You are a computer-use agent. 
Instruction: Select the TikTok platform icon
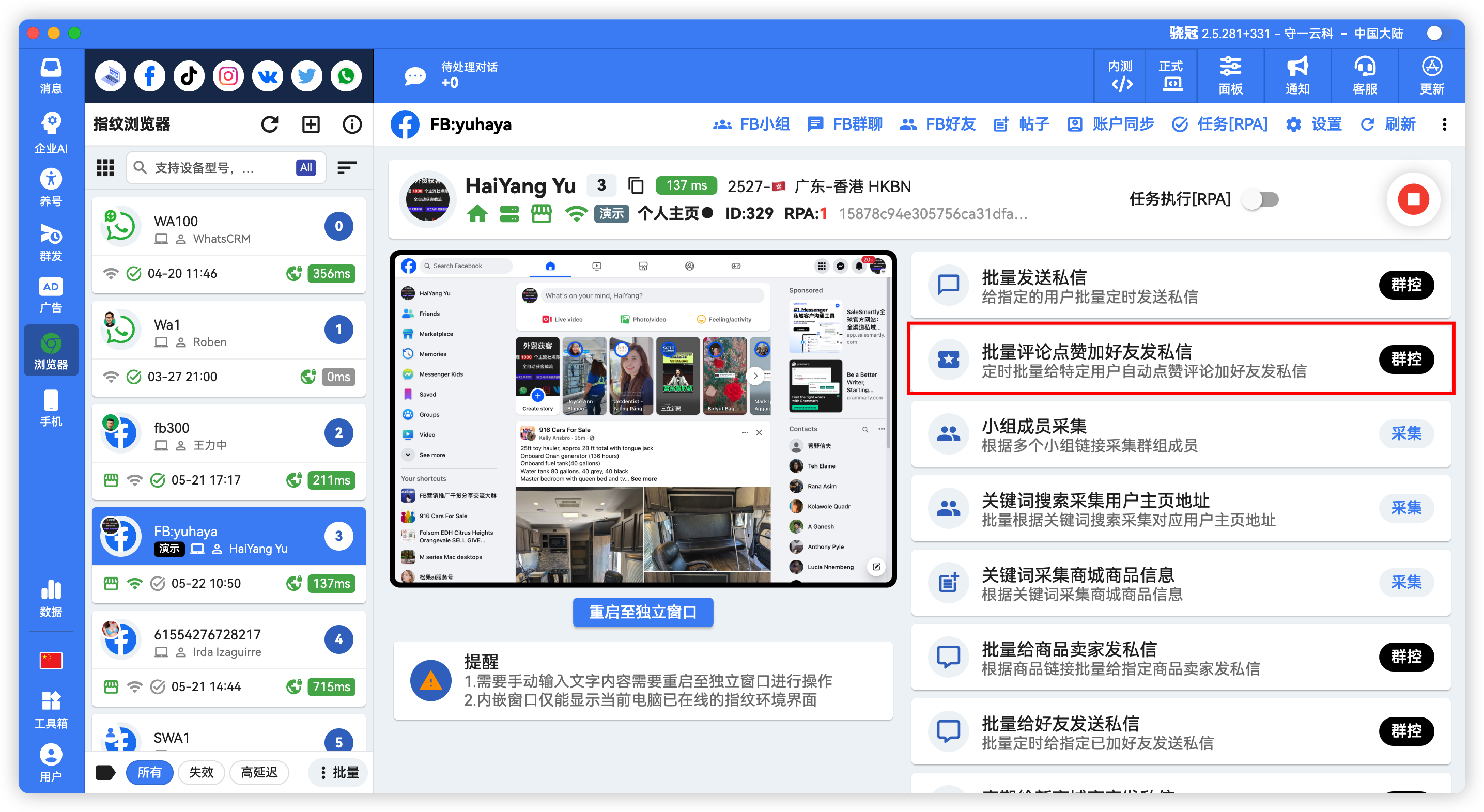click(x=189, y=75)
